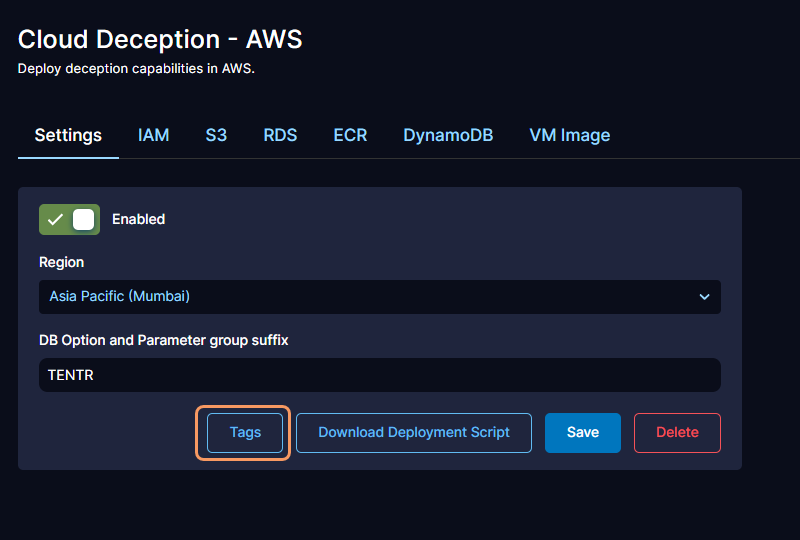This screenshot has height=540, width=800.
Task: Open the Tags dialog
Action: coord(245,433)
